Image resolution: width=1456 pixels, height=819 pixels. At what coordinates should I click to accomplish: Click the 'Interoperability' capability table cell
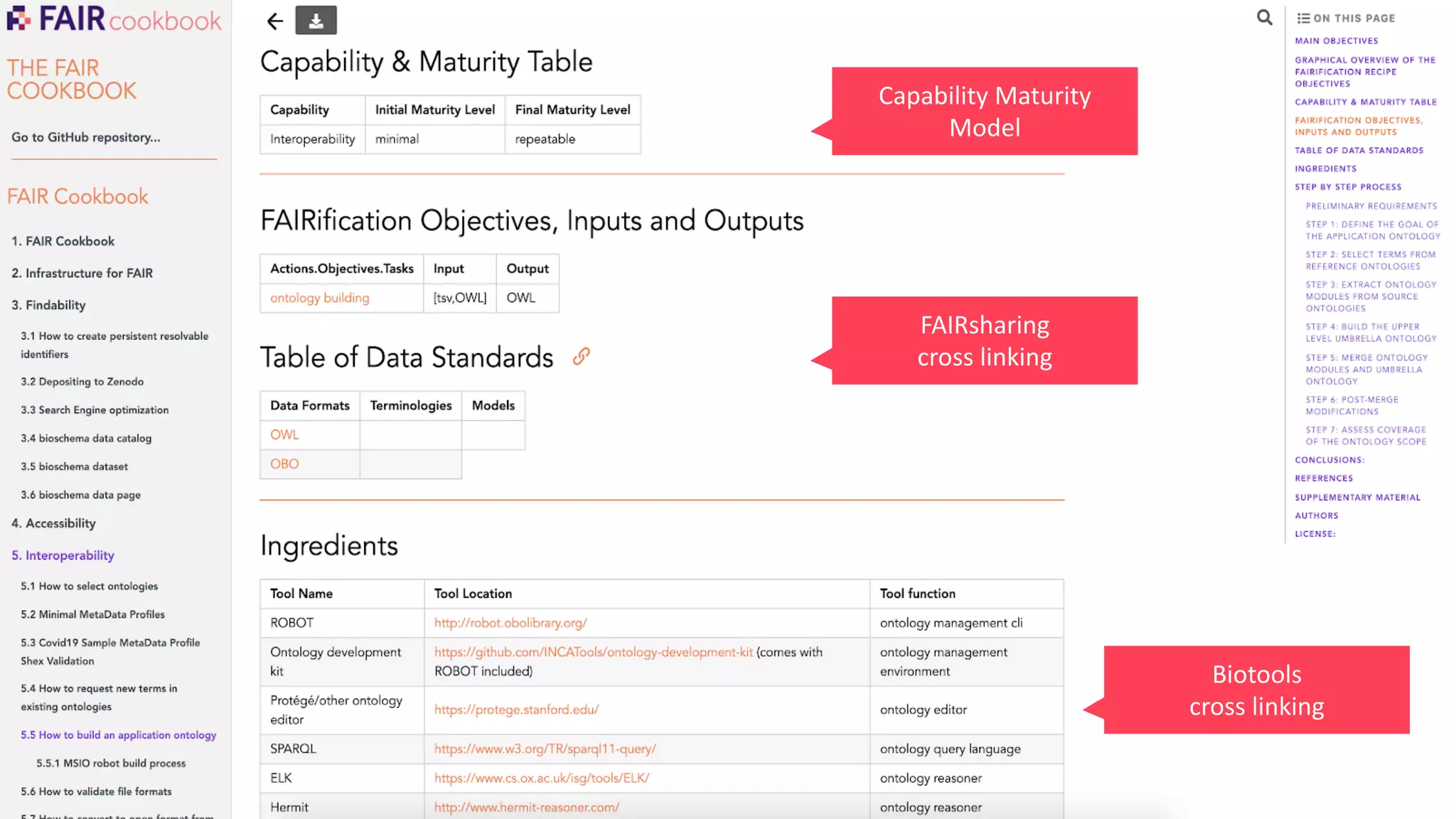313,139
